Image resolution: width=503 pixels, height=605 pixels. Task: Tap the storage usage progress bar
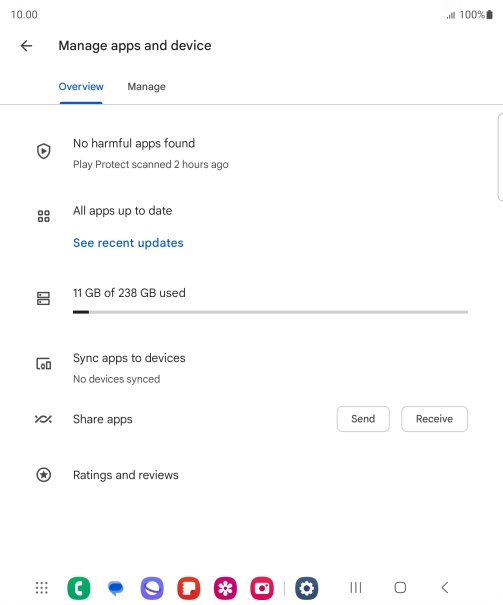270,312
